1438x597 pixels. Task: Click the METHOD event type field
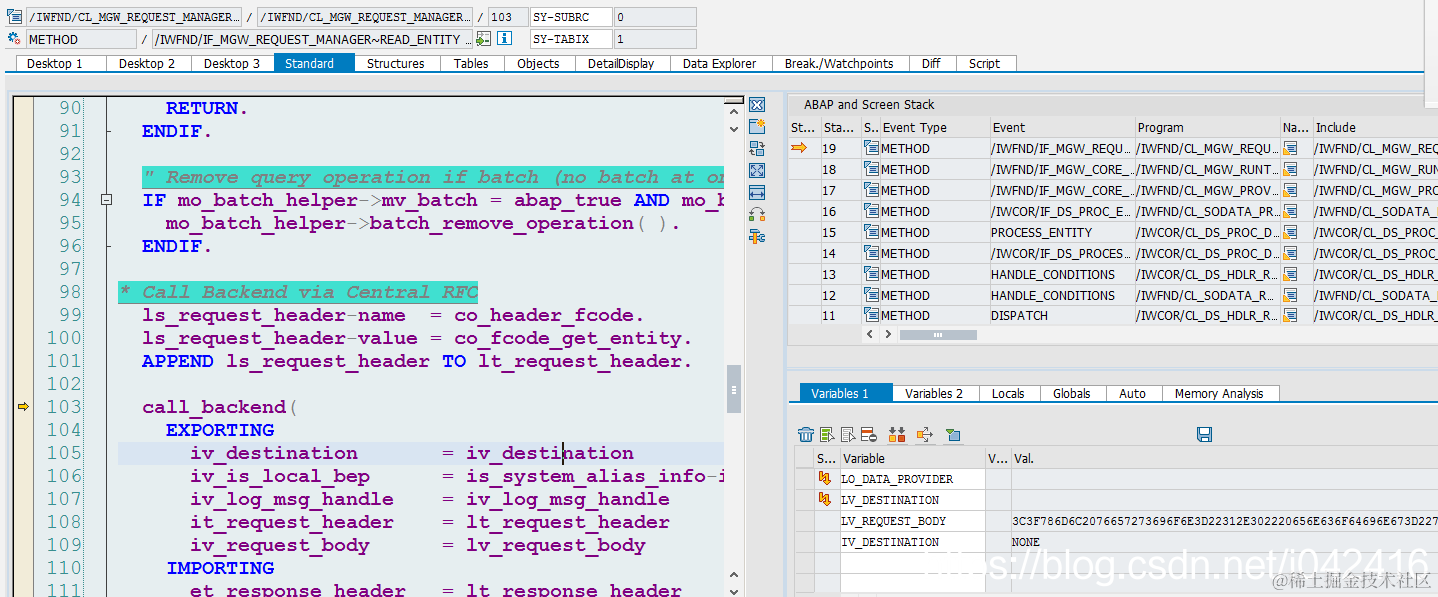click(x=81, y=39)
